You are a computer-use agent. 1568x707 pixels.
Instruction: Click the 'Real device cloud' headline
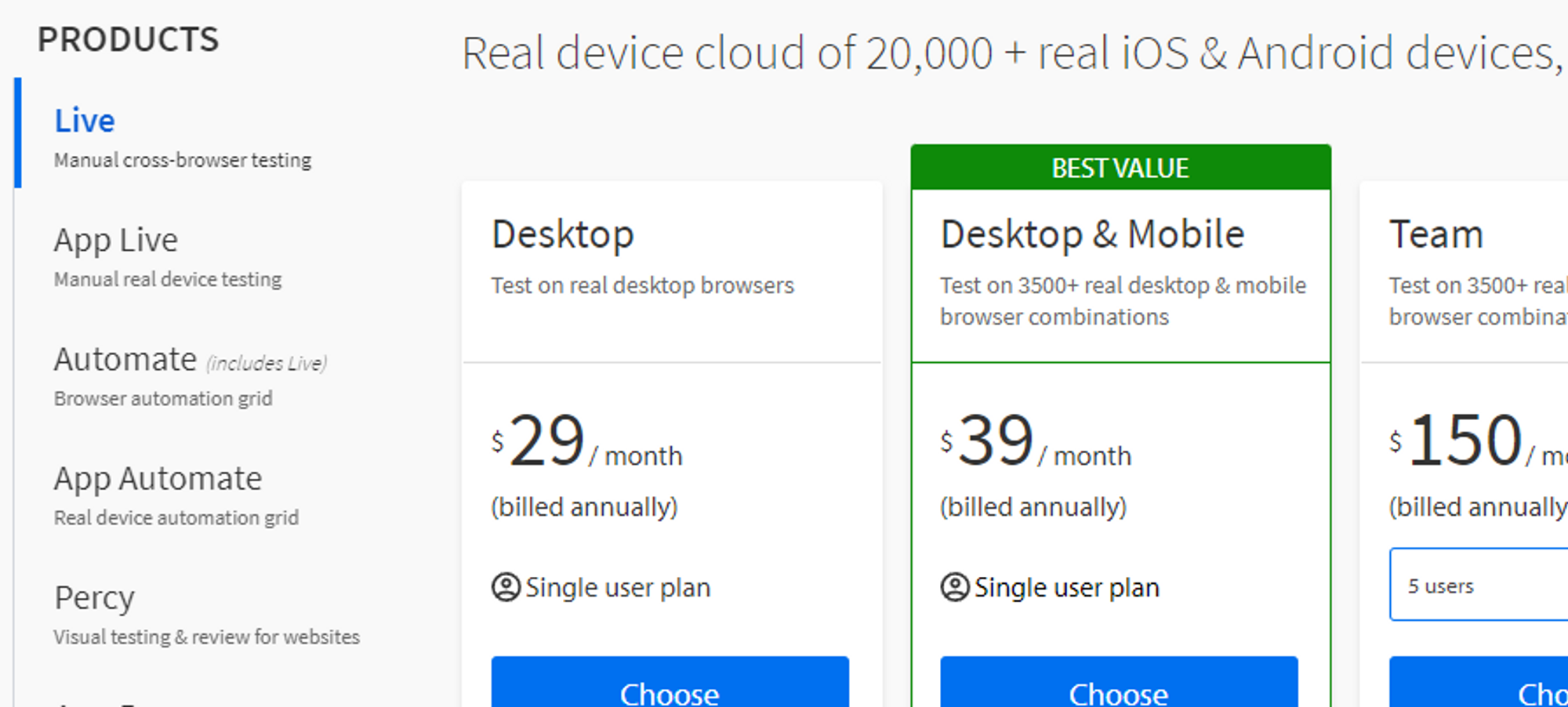tap(1011, 53)
